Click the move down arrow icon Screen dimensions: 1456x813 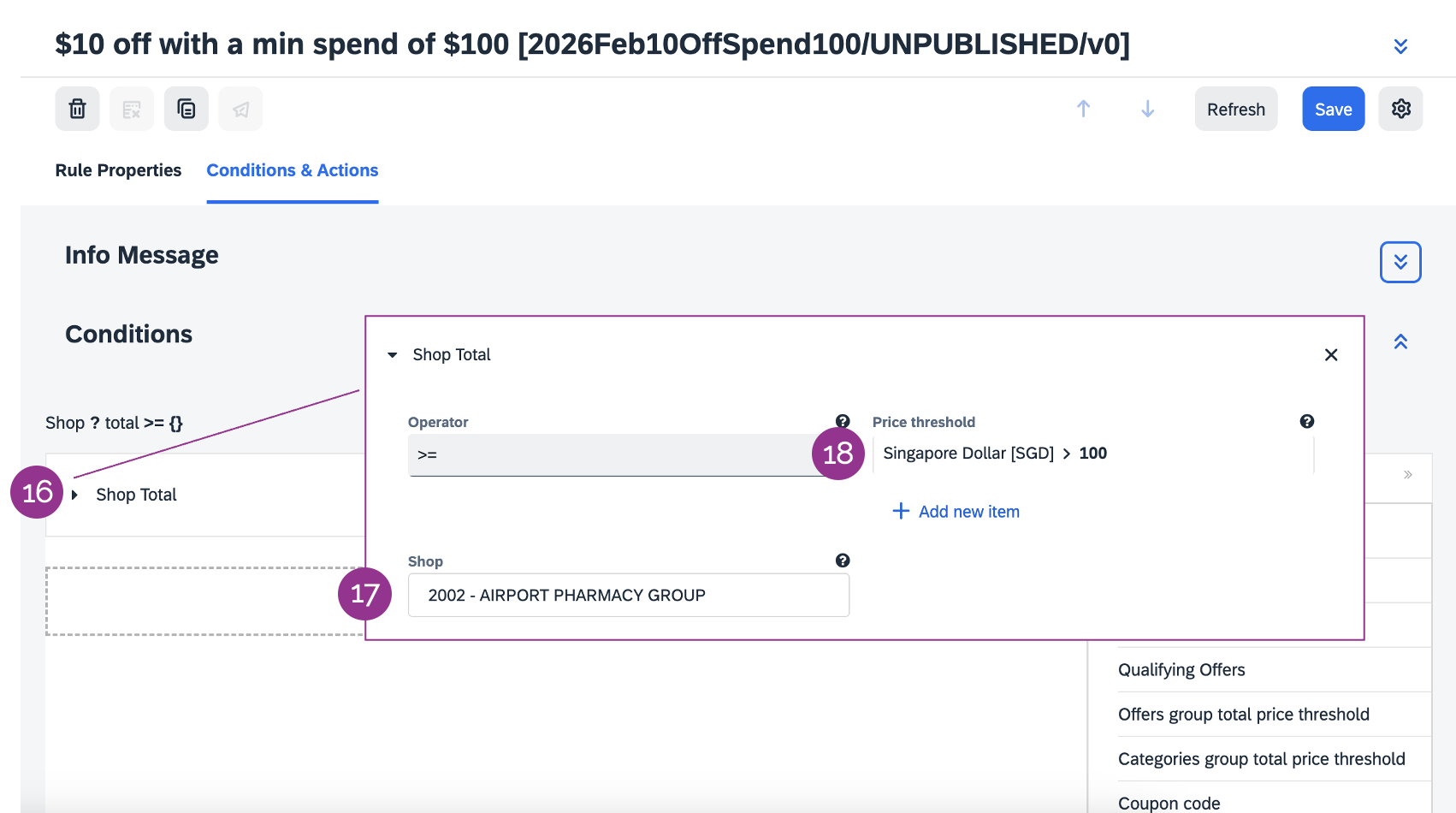(1147, 109)
